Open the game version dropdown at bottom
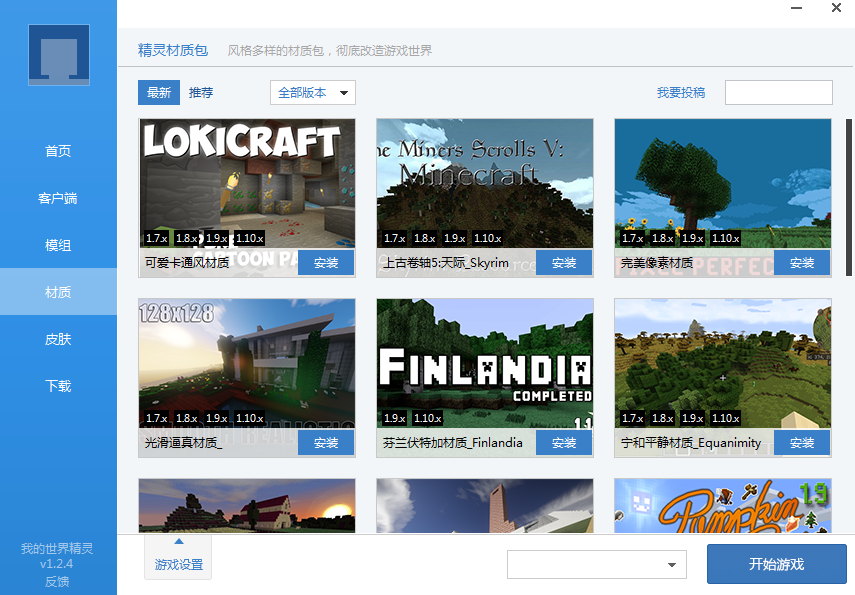The image size is (855, 595). (x=597, y=564)
